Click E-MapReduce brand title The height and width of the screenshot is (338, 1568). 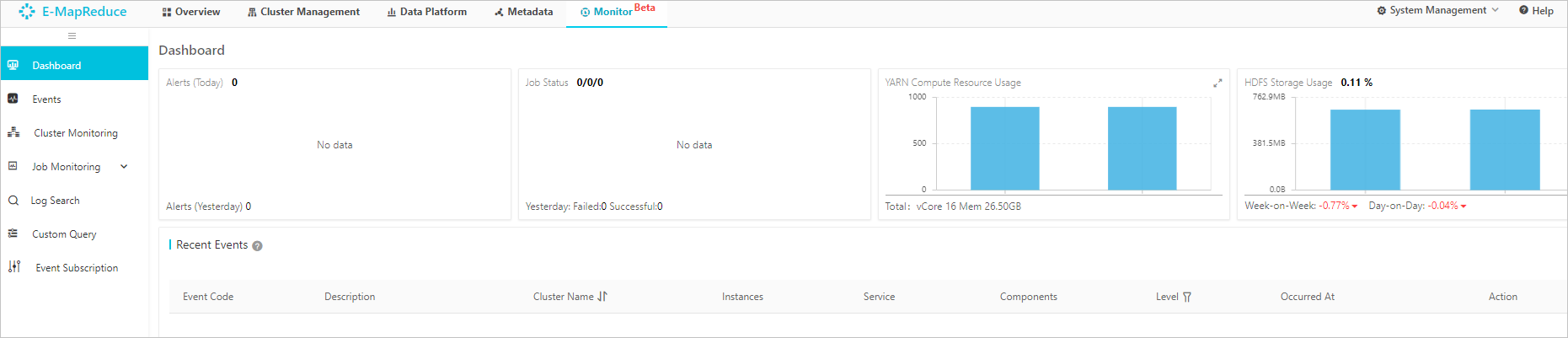point(84,12)
